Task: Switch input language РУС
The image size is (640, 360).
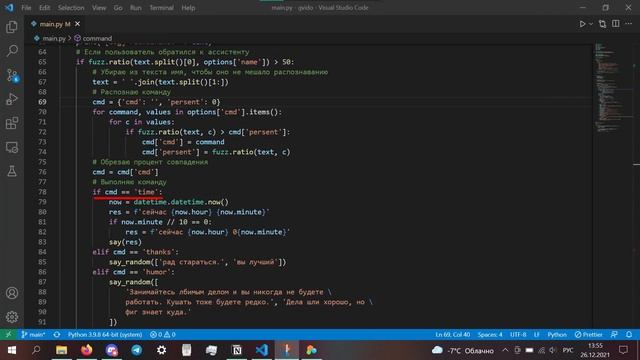Action: pyautogui.click(x=568, y=350)
